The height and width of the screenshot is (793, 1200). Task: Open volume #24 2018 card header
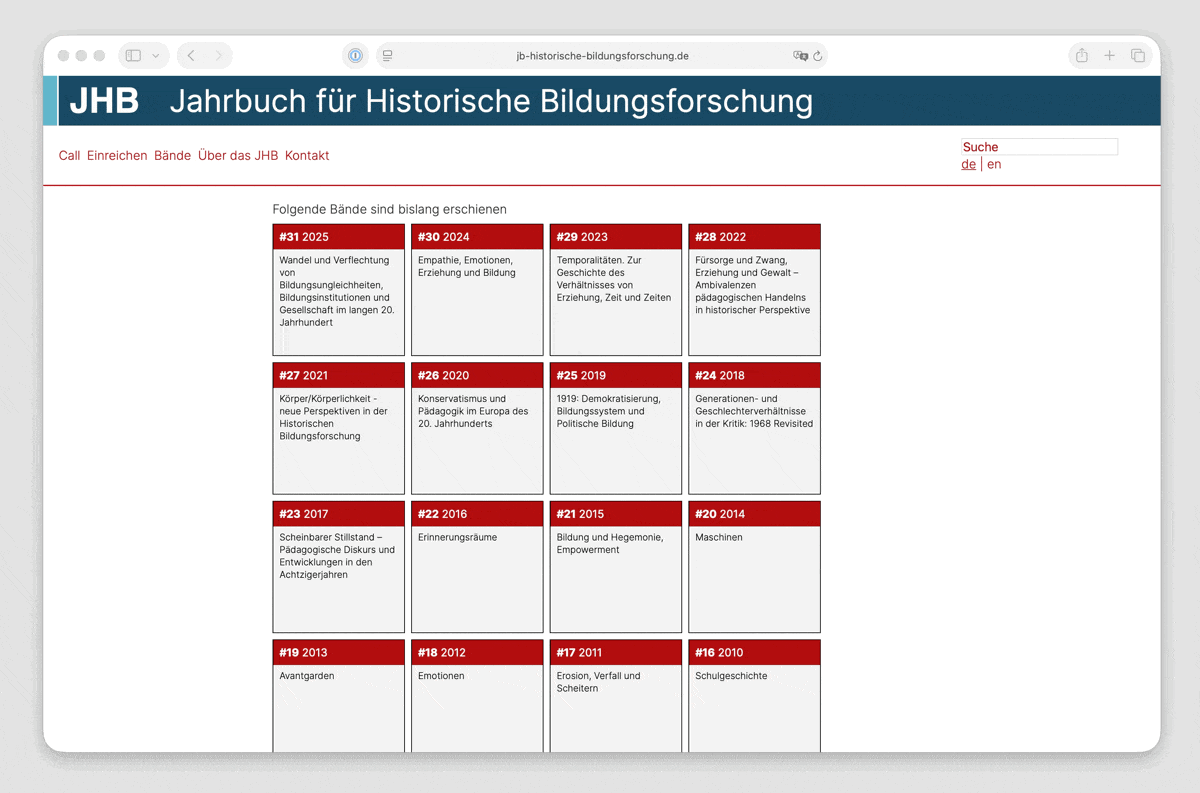pos(754,375)
